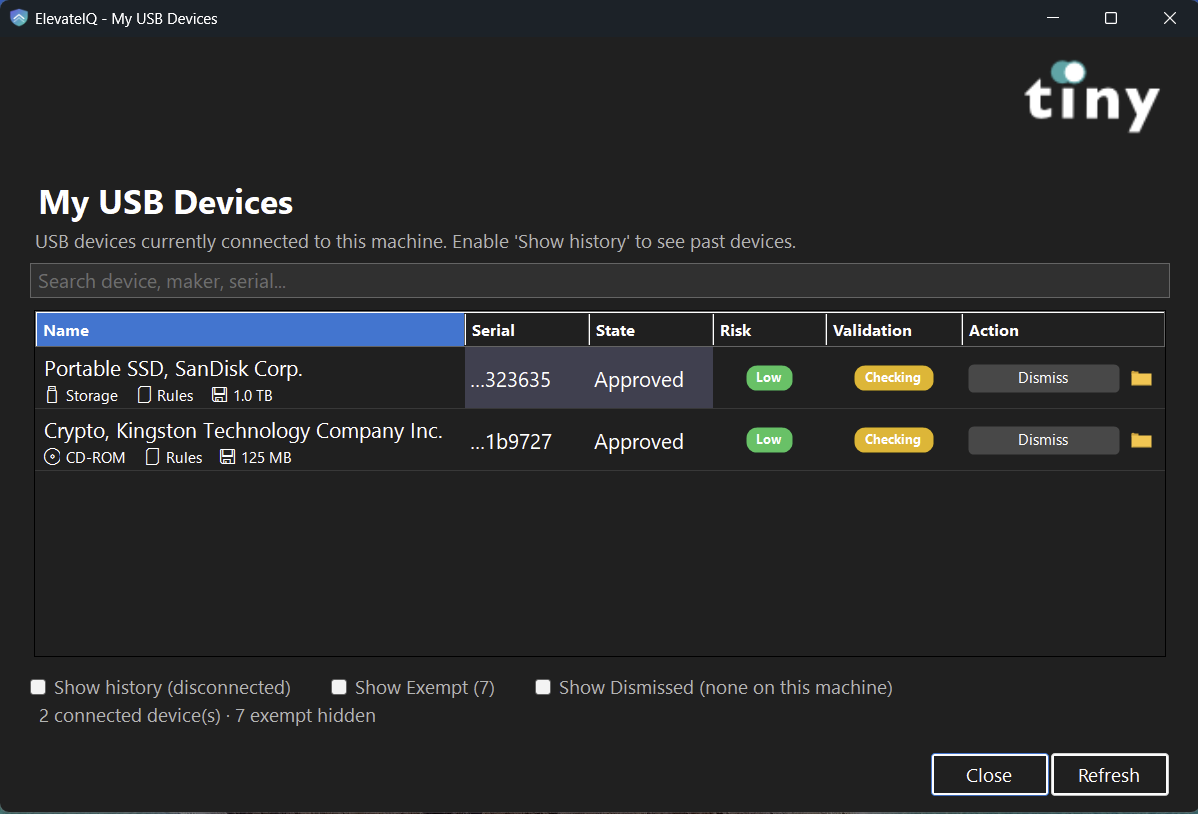Click the disk capacity icon beside 1.0 TB
Image resolution: width=1198 pixels, height=814 pixels.
pos(219,395)
